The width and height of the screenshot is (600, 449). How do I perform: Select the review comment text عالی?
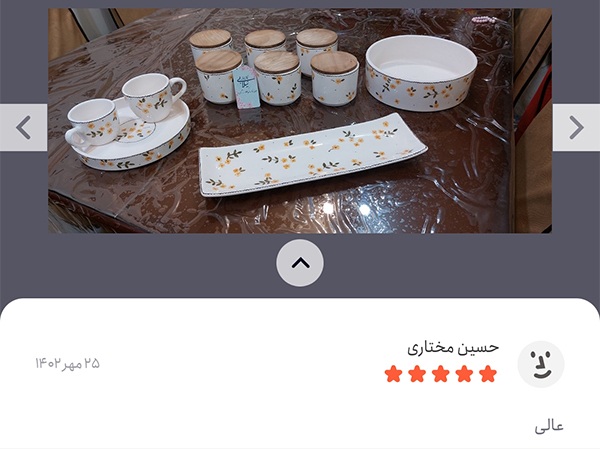coord(549,426)
